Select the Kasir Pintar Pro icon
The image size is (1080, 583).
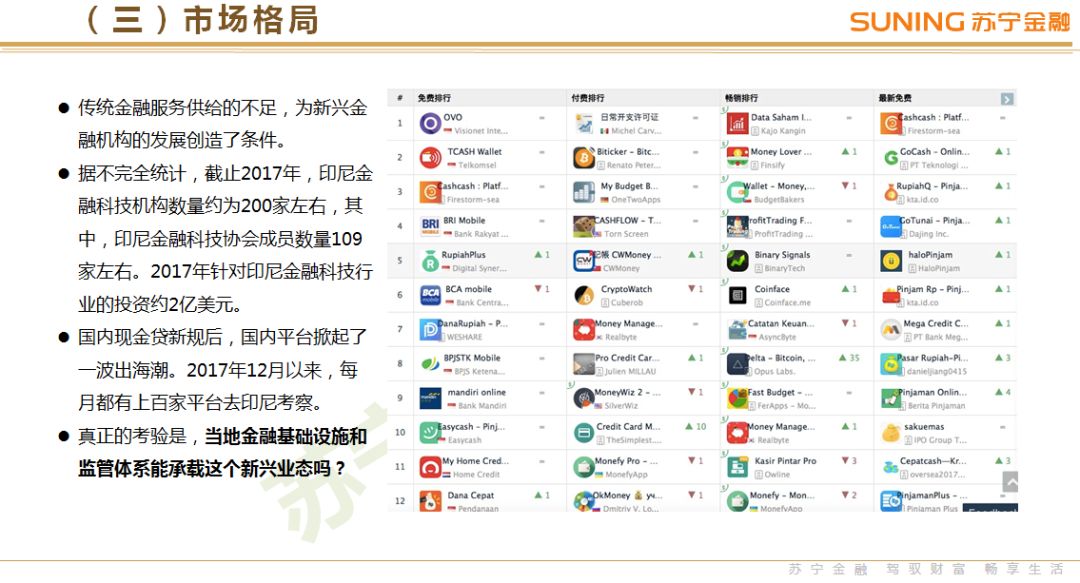(x=738, y=467)
